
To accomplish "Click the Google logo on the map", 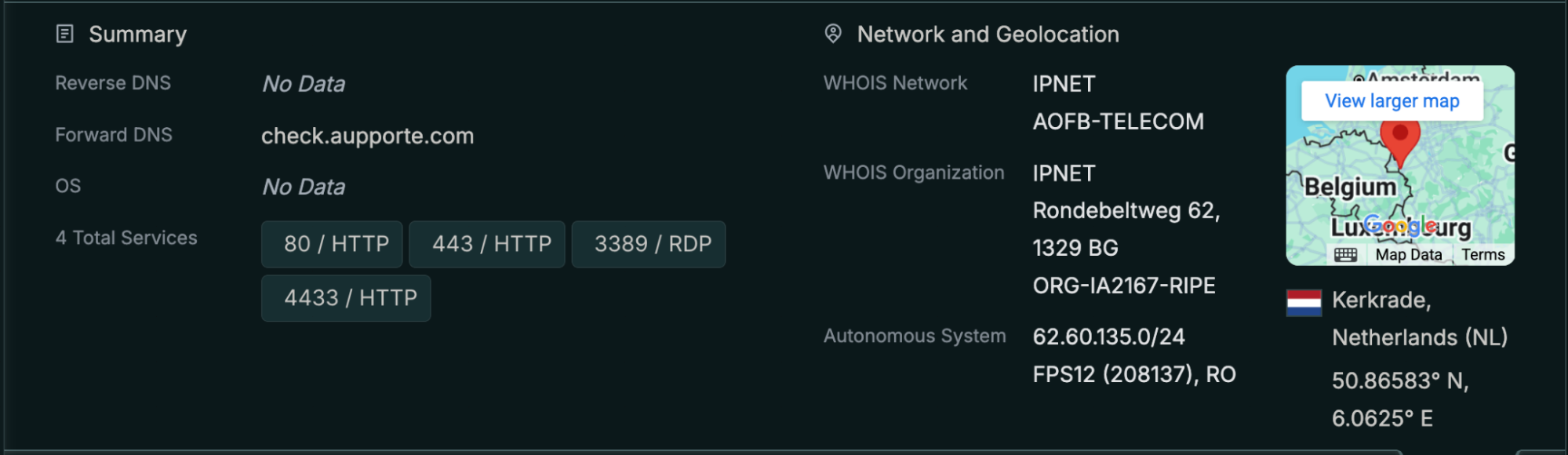I will click(x=1401, y=226).
